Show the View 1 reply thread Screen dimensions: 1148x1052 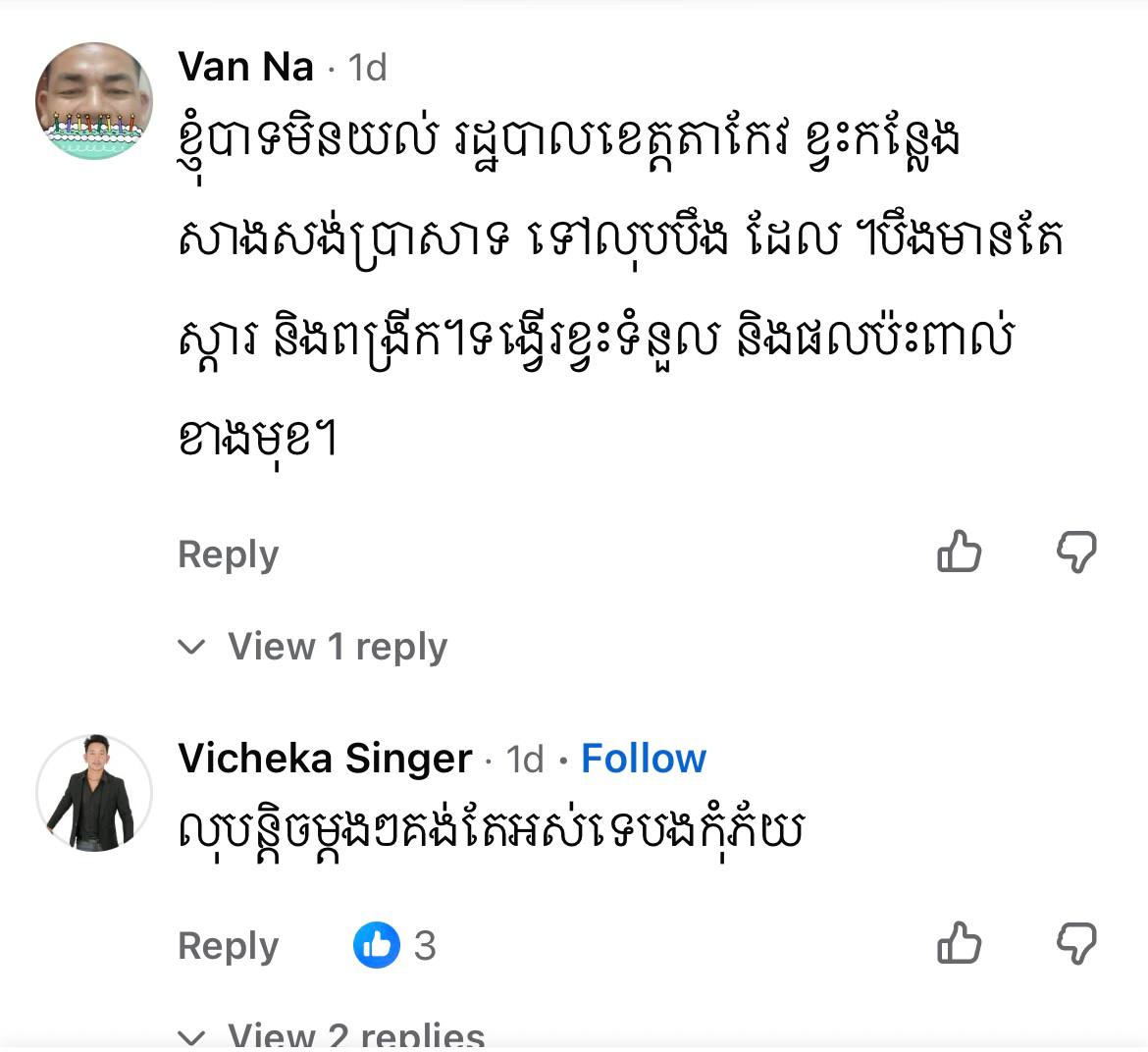pyautogui.click(x=338, y=647)
